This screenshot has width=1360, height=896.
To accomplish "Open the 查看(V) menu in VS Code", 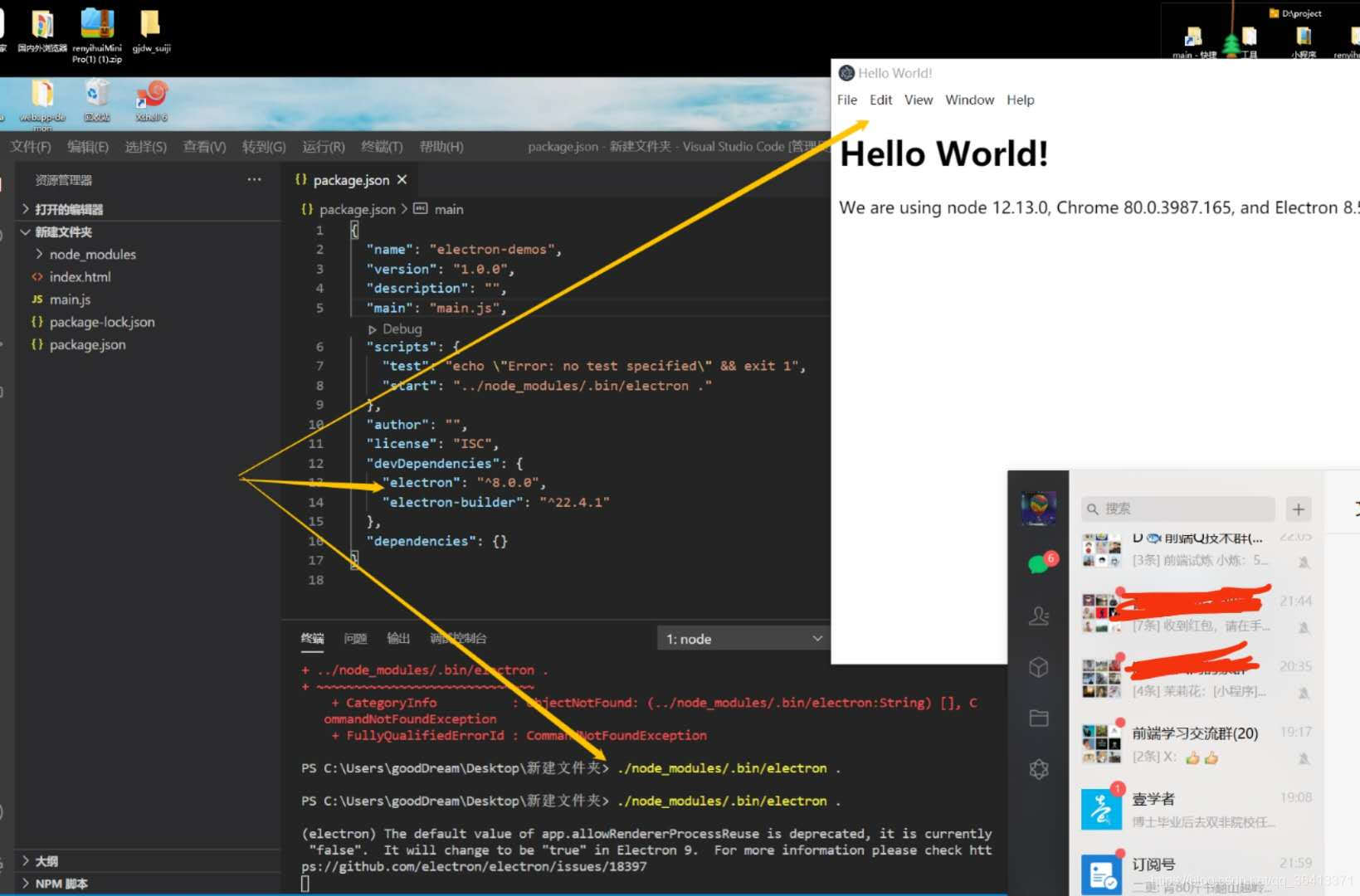I will [204, 147].
